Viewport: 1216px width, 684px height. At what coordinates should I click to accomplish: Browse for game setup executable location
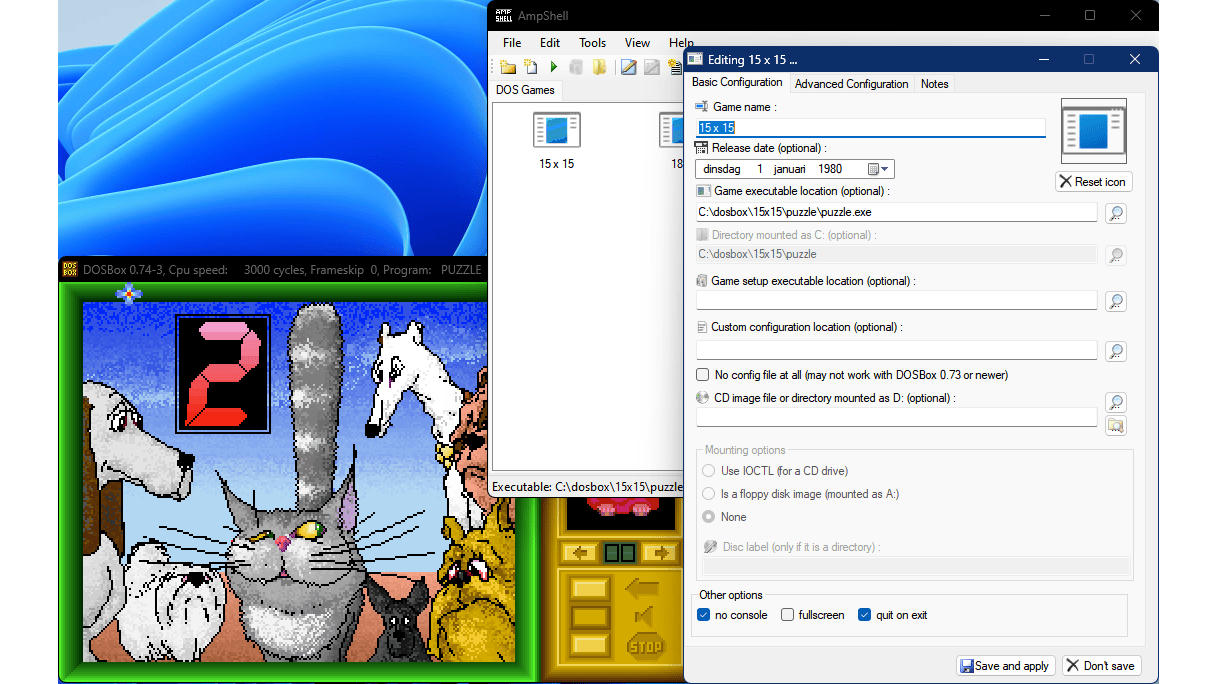(1116, 301)
